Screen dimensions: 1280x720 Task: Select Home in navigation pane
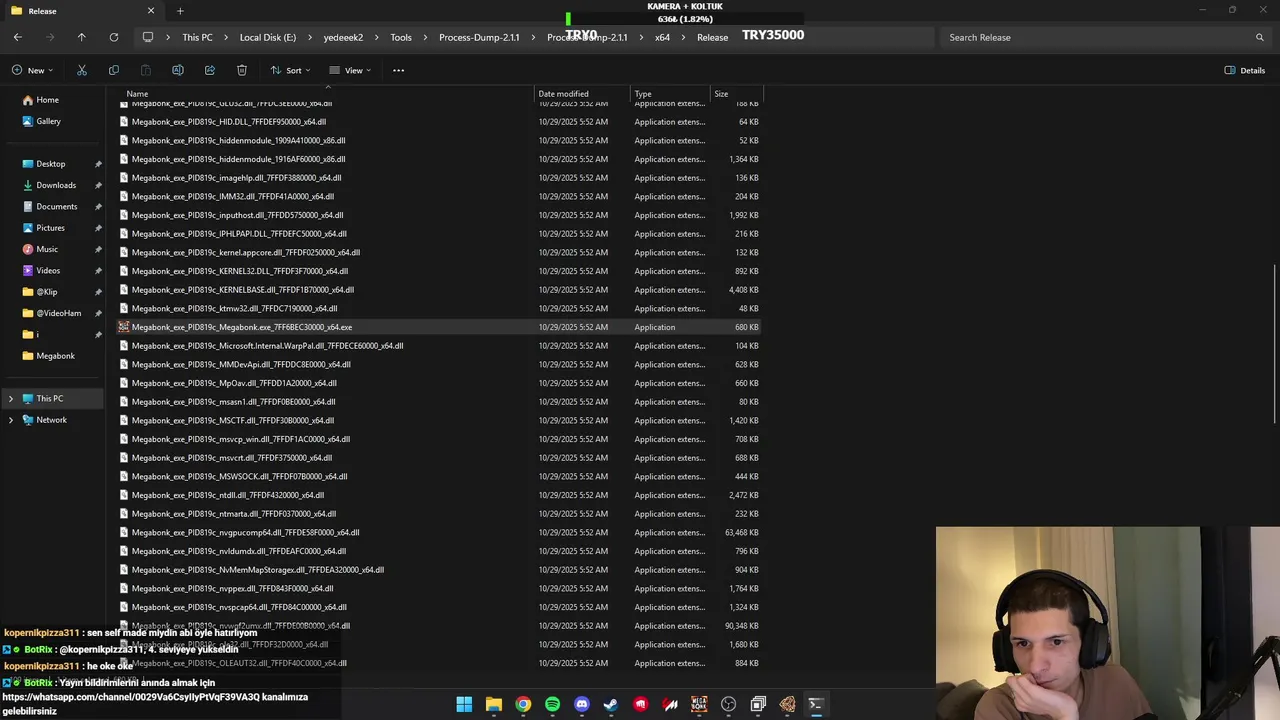(x=47, y=100)
